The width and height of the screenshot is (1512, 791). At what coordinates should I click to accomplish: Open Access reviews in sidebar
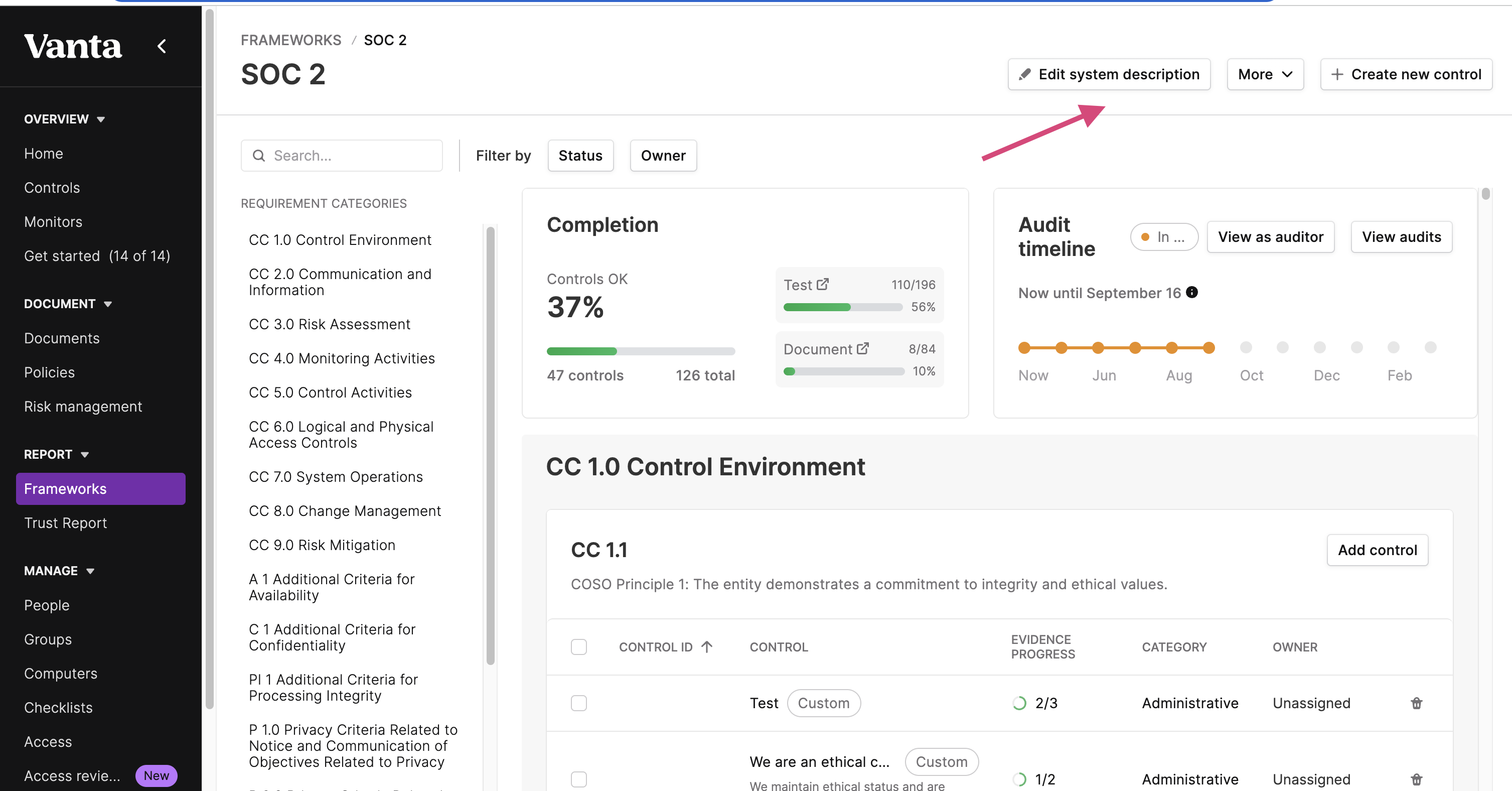[72, 776]
